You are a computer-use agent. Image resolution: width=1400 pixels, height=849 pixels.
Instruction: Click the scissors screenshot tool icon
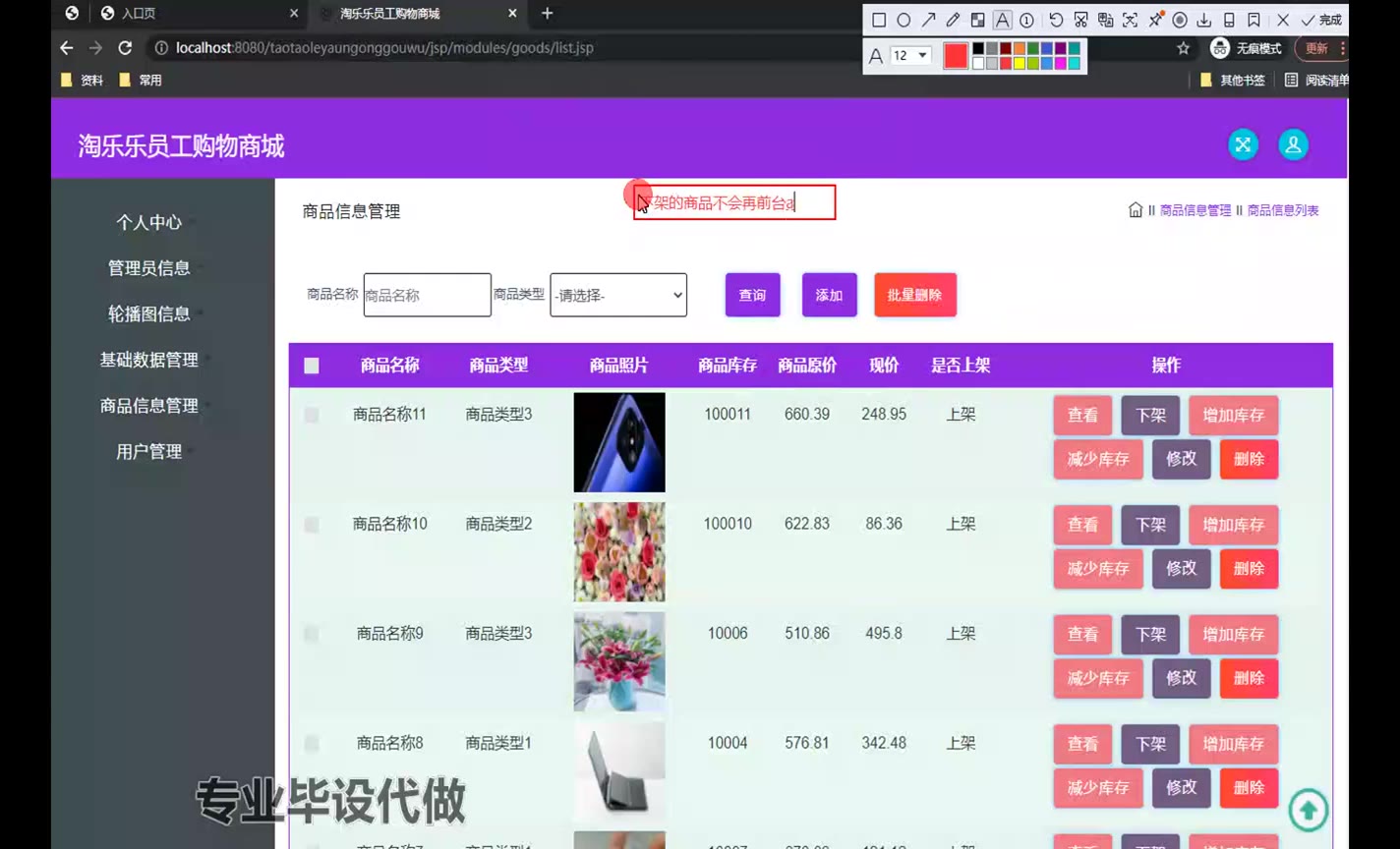coord(1080,20)
